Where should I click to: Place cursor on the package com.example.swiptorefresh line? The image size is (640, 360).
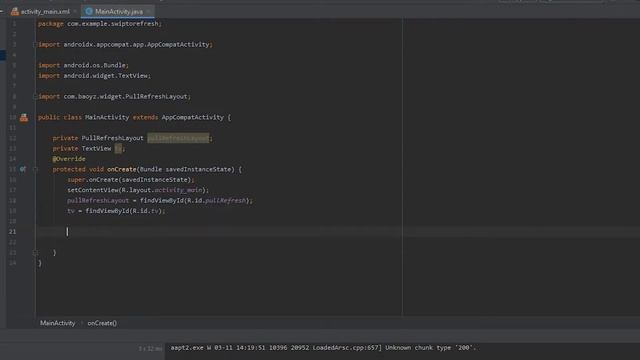click(100, 24)
